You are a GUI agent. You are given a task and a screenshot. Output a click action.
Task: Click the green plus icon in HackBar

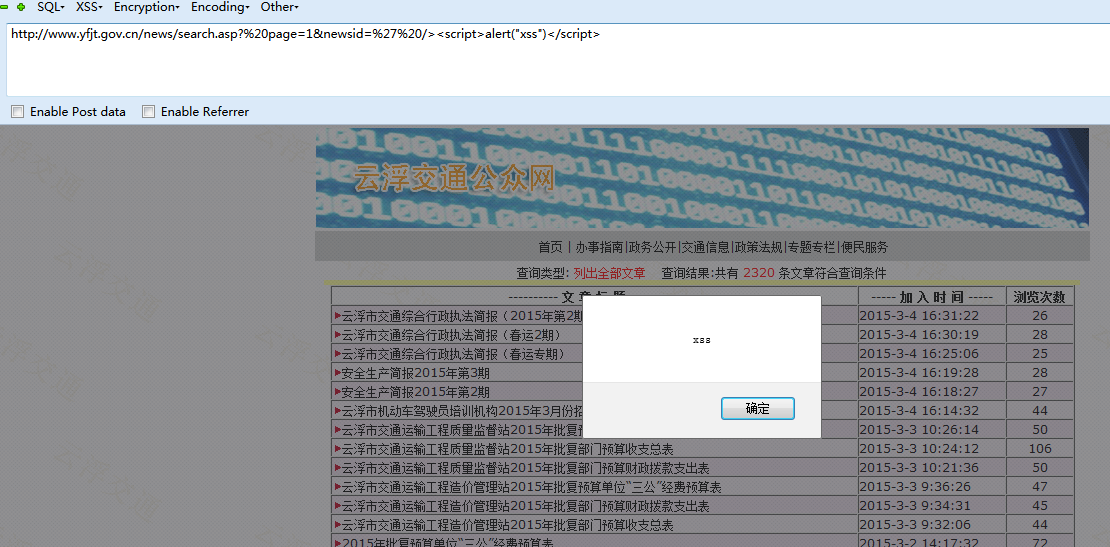[x=21, y=7]
